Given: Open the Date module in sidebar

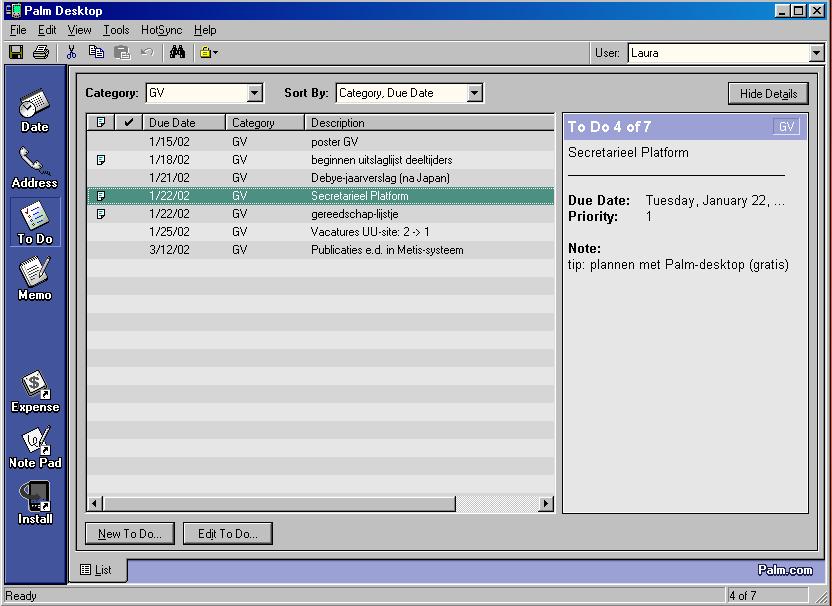Looking at the screenshot, I should click(x=34, y=110).
